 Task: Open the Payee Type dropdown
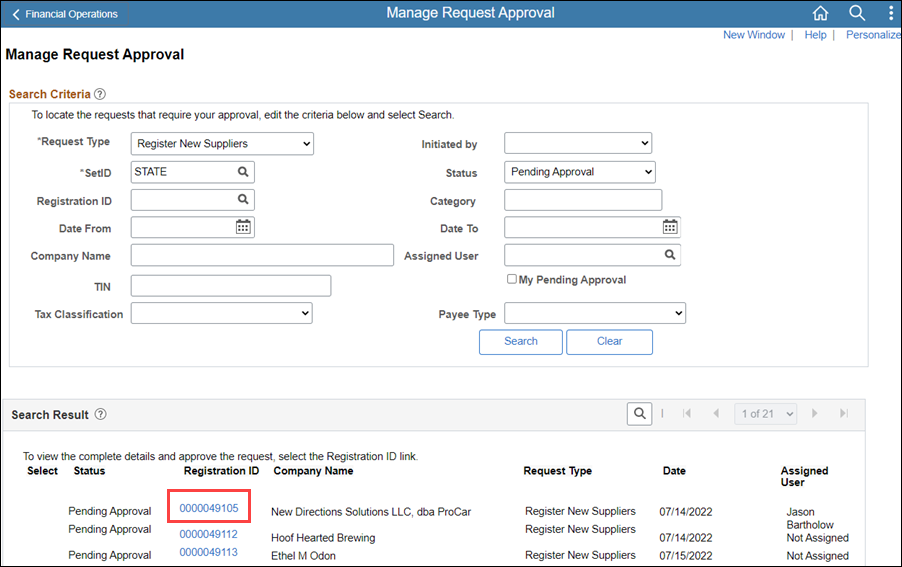595,313
